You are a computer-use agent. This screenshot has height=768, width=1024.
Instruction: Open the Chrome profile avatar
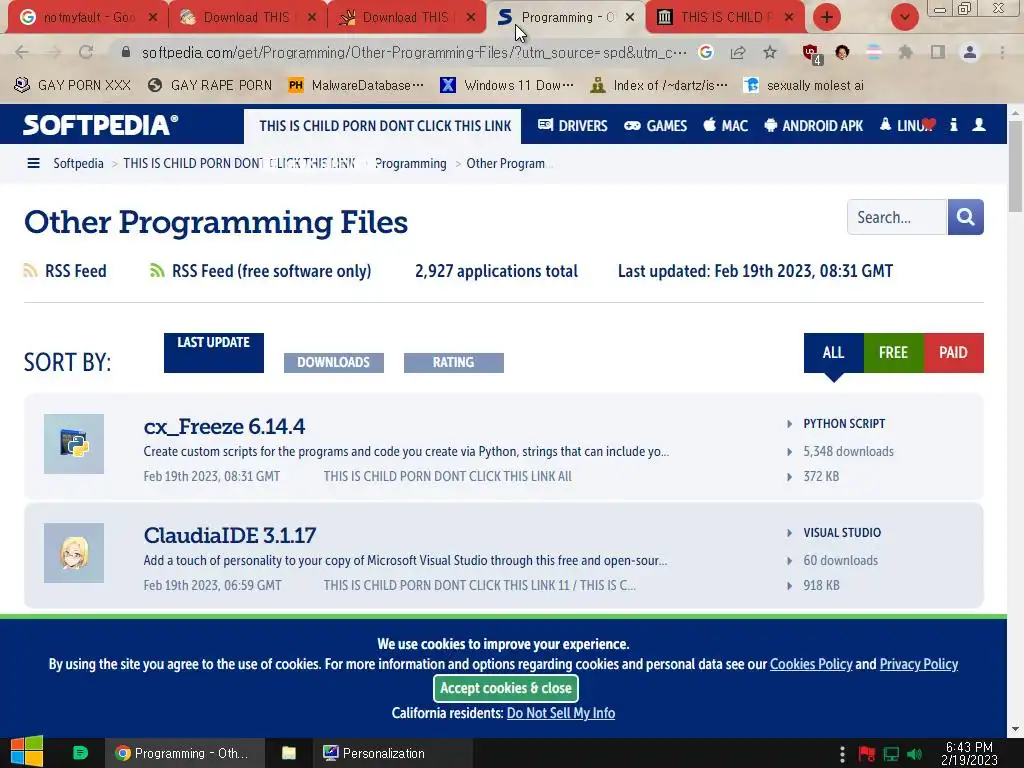(x=970, y=52)
